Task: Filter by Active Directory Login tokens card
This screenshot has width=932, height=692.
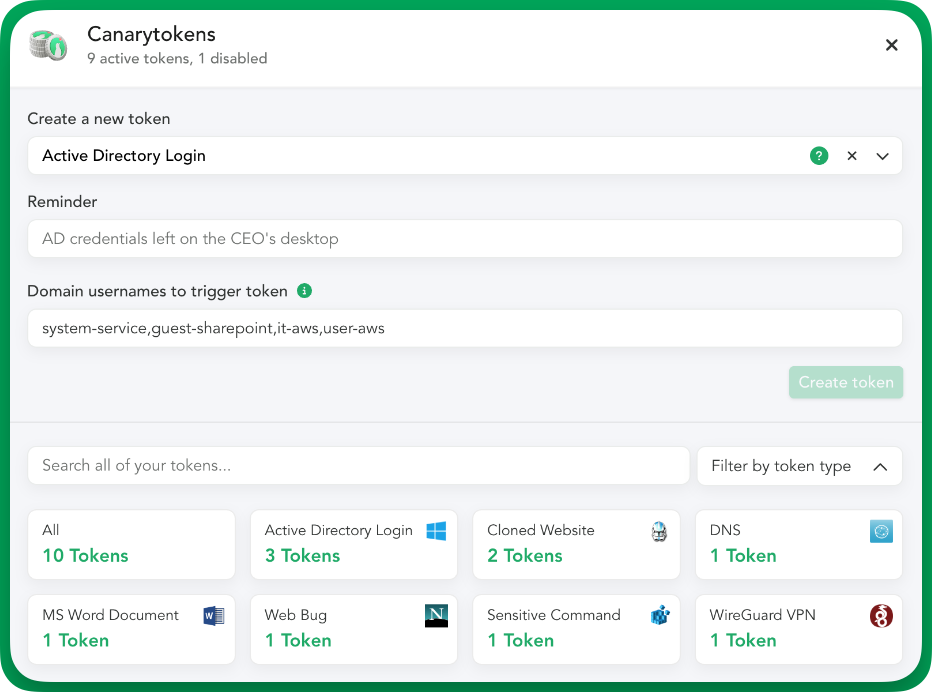Action: coord(354,545)
